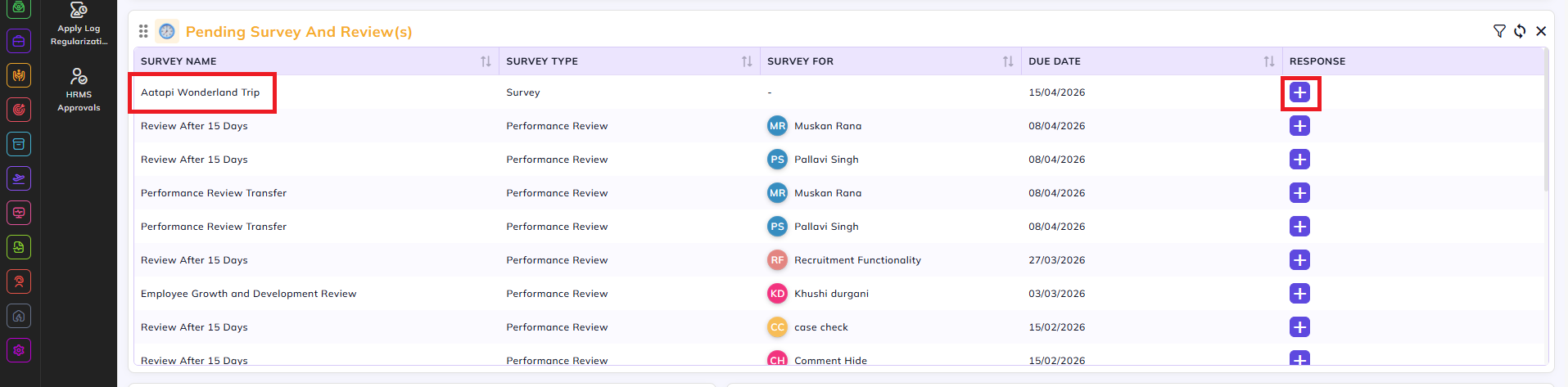Viewport: 1568px width, 387px height.
Task: Open Apply Log Regularization shortcut
Action: click(x=79, y=24)
